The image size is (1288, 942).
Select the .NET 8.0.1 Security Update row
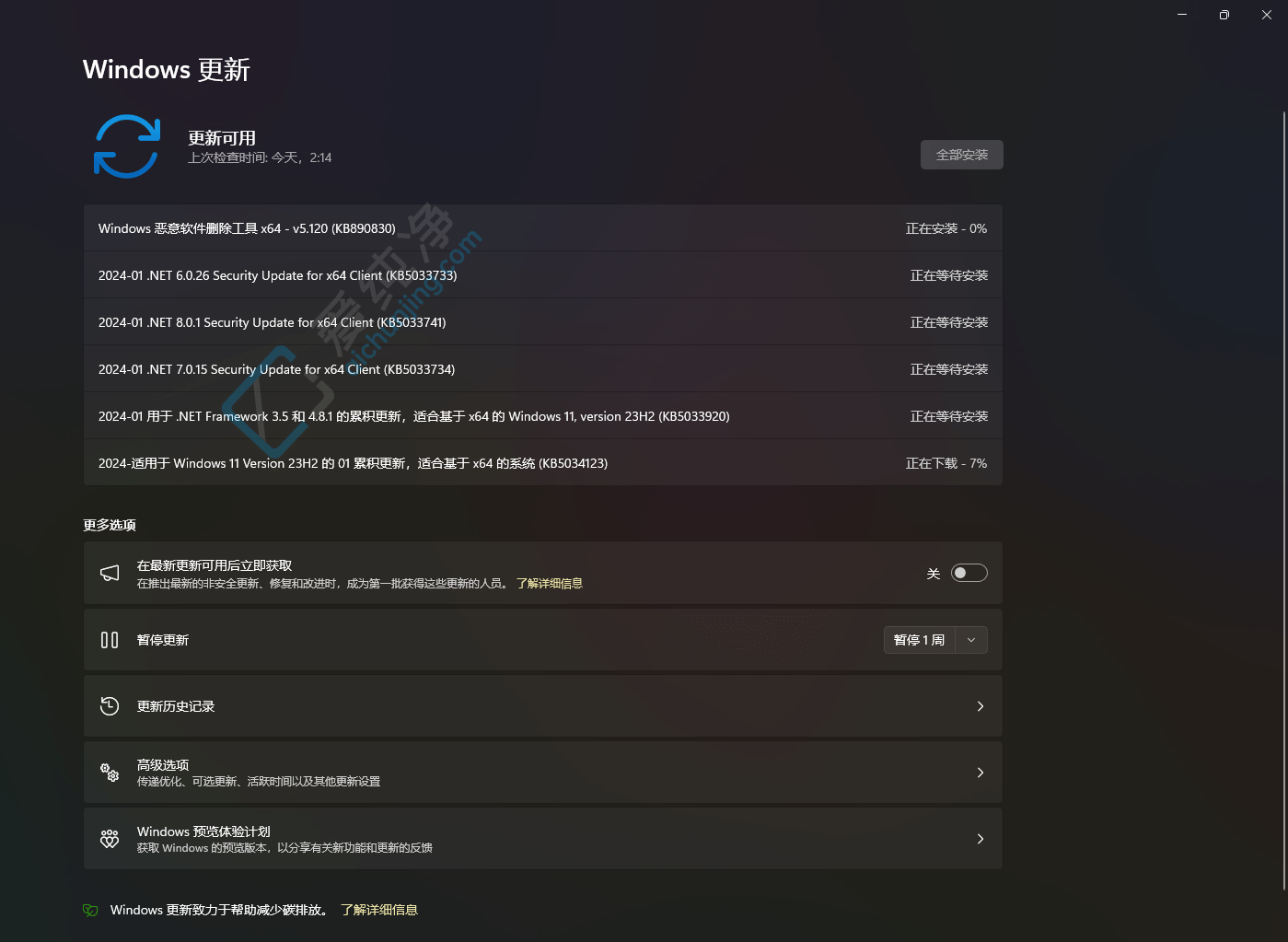coord(543,322)
